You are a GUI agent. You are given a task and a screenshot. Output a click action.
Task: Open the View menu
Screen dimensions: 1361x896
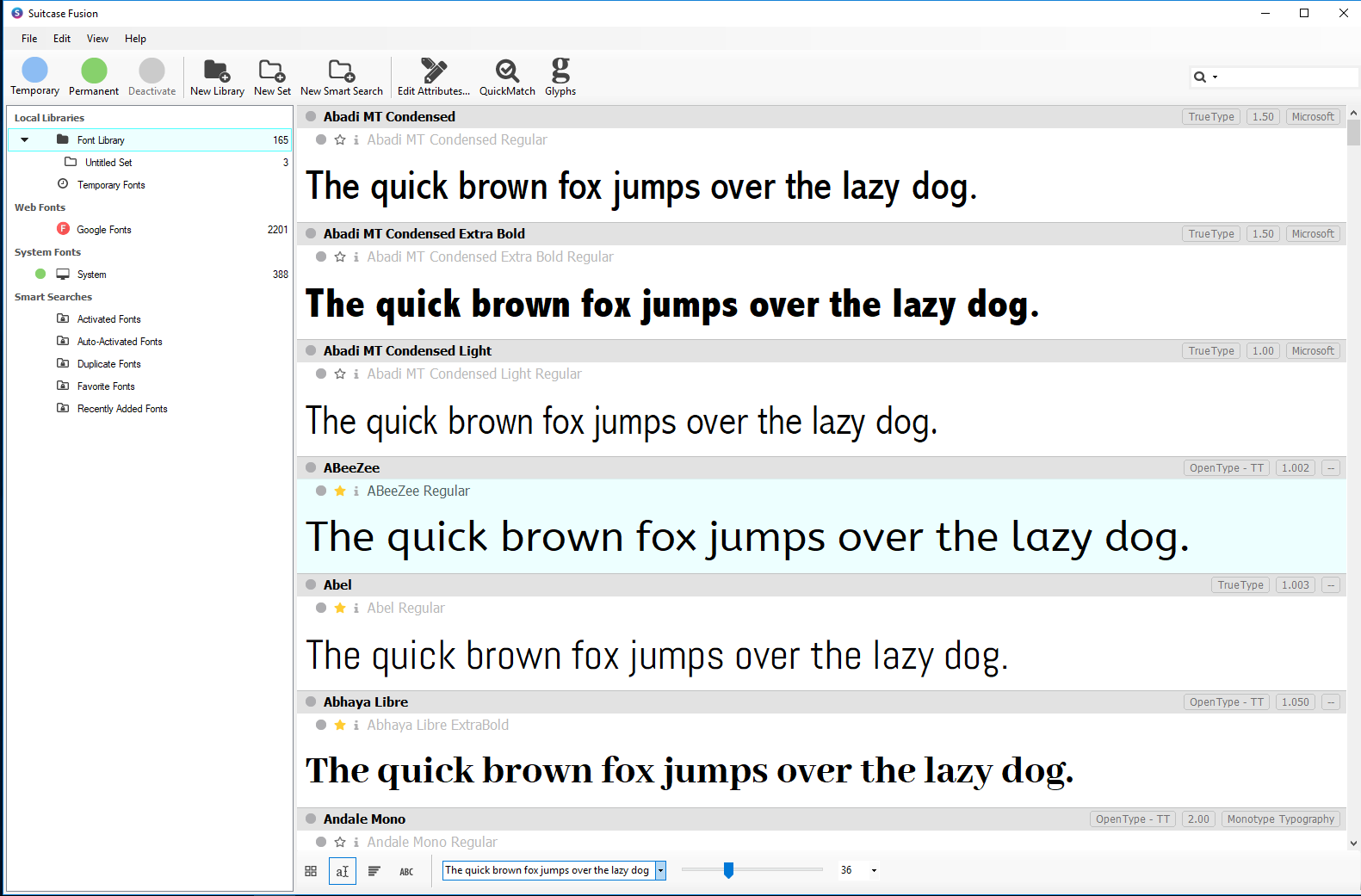(97, 39)
